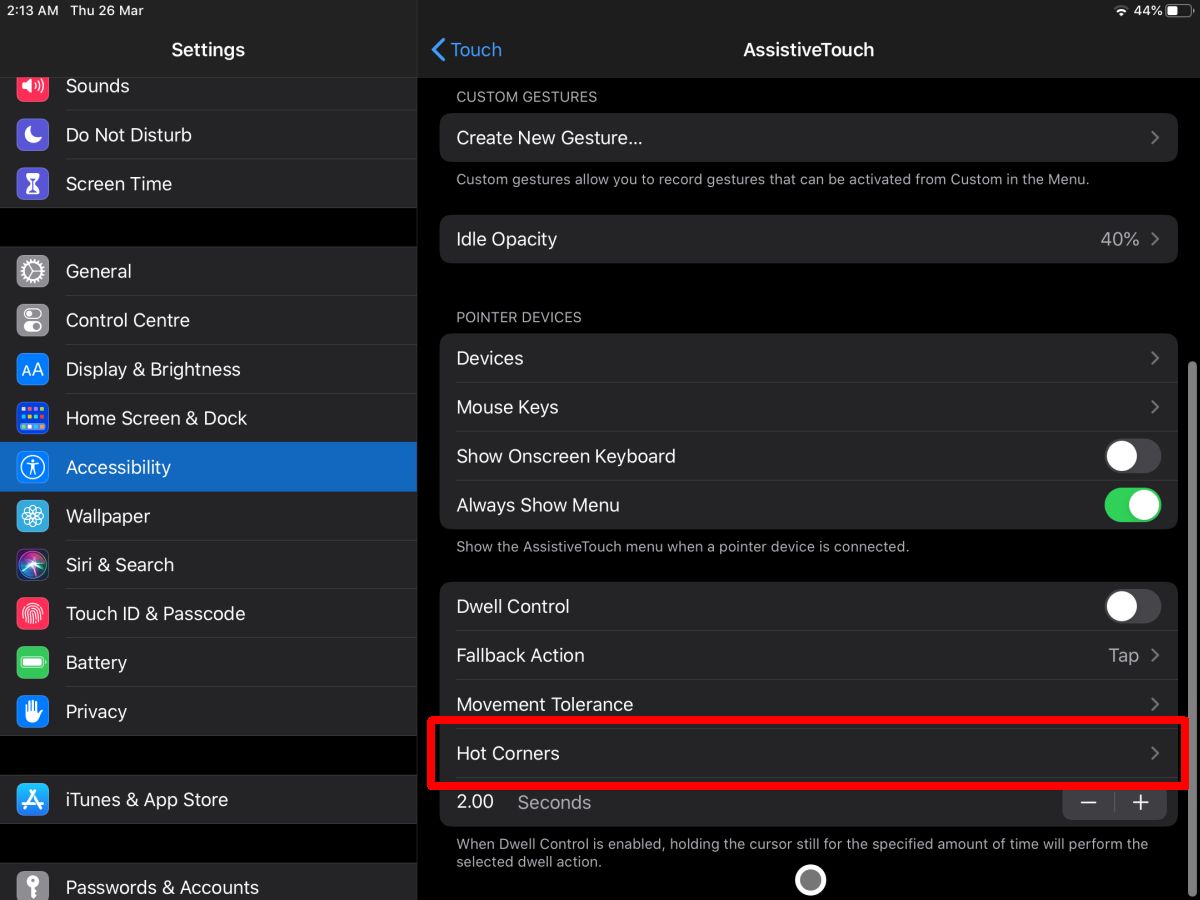Viewport: 1200px width, 900px height.
Task: Tap the green Battery icon
Action: point(33,663)
